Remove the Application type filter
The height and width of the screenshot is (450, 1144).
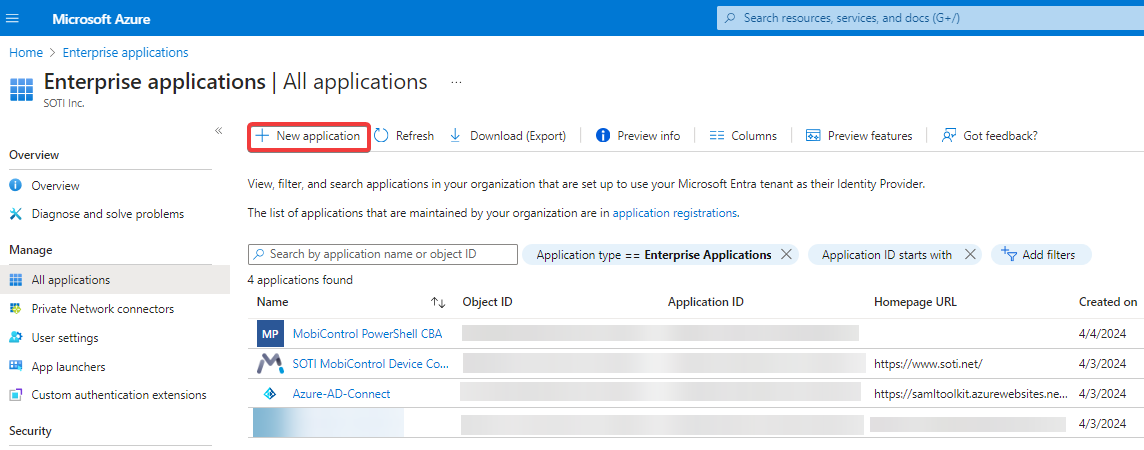point(786,255)
